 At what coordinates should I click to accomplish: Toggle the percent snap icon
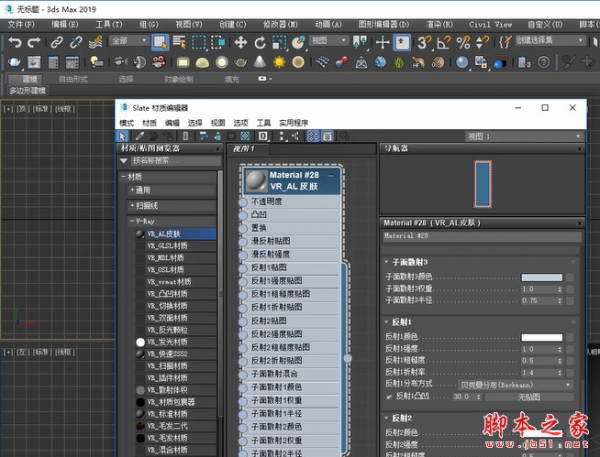461,42
